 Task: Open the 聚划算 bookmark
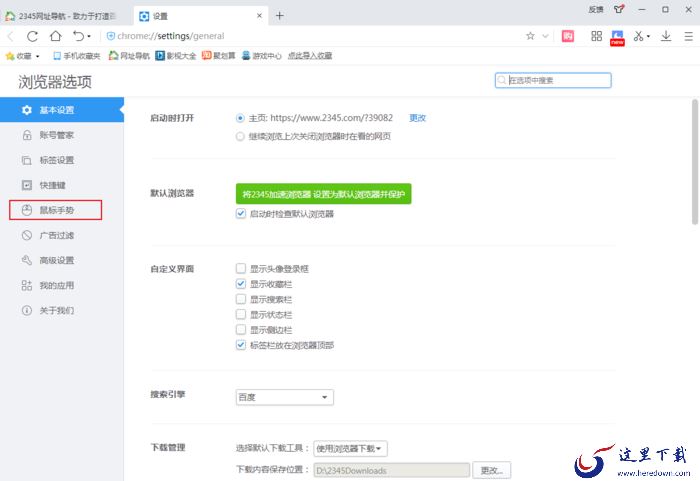tap(218, 56)
